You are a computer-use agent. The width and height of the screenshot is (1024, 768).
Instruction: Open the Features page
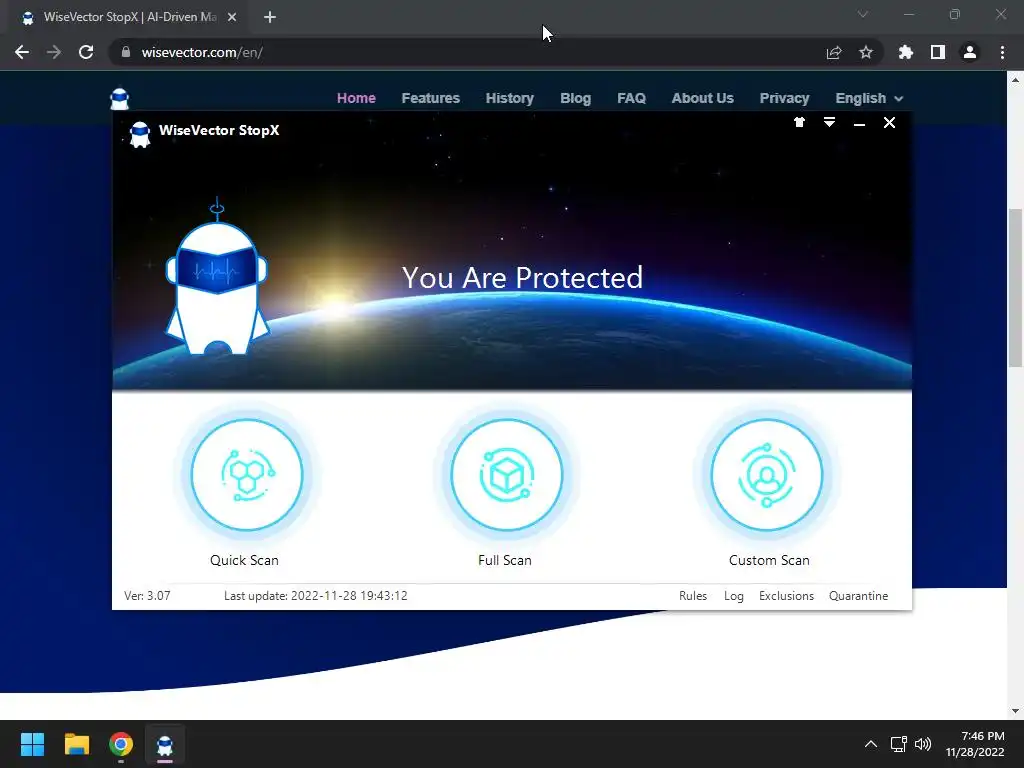(x=430, y=98)
